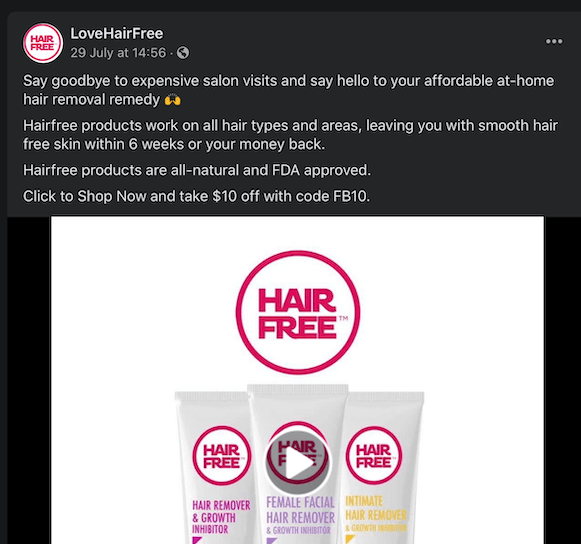581x544 pixels.
Task: Click the Hair Remover & Growth Inhibitor tube
Action: 214,468
